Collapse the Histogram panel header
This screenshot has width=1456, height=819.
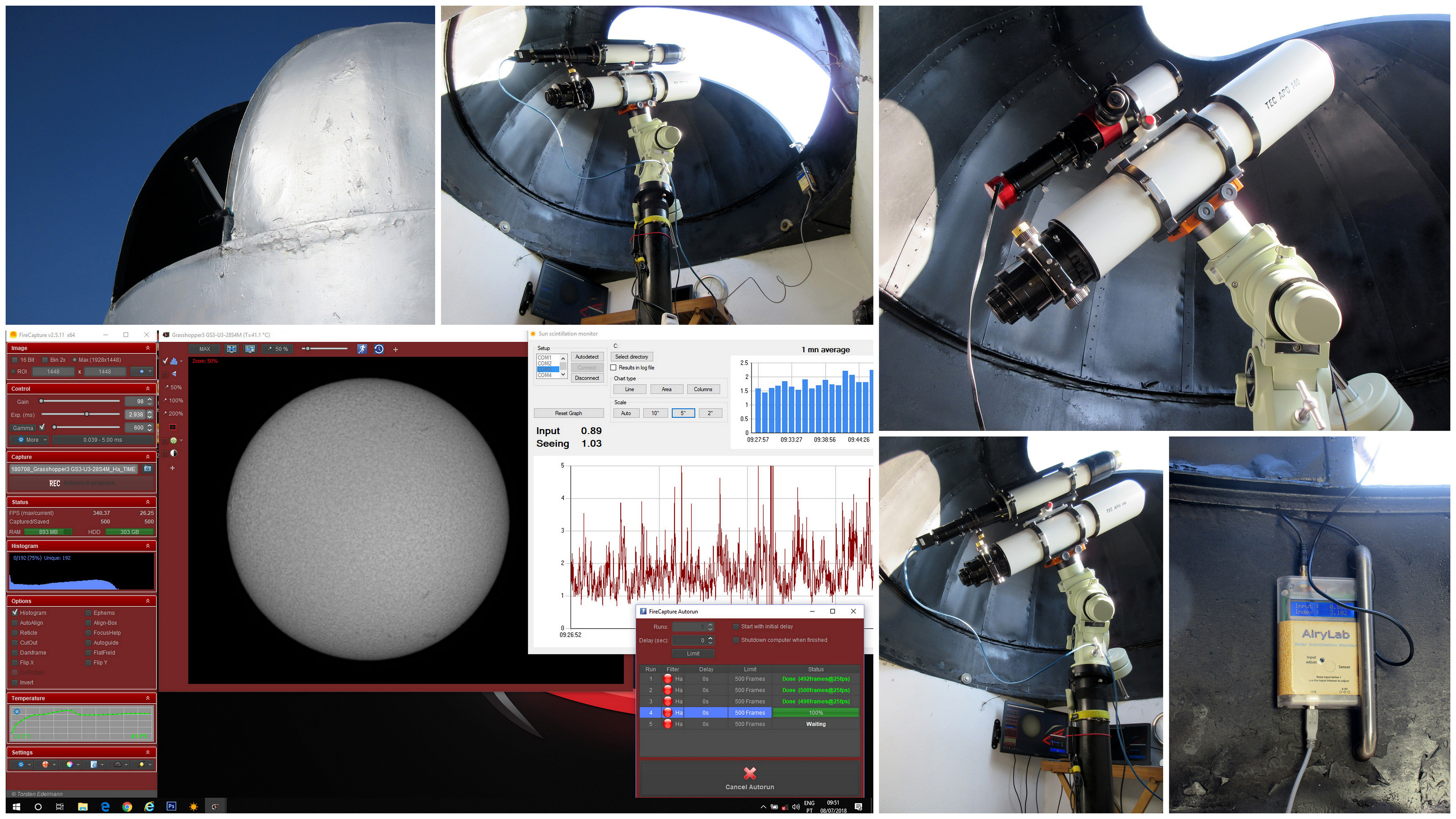pyautogui.click(x=147, y=546)
